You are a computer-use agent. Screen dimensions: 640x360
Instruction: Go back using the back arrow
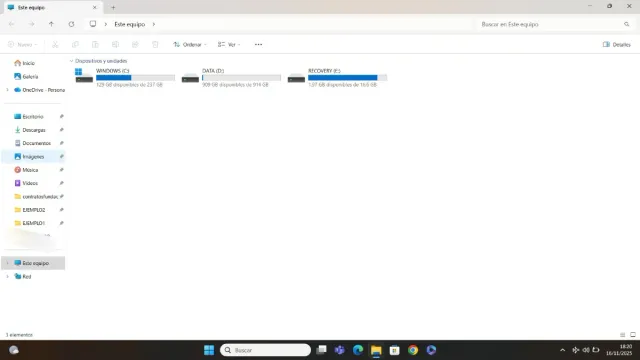[x=12, y=24]
